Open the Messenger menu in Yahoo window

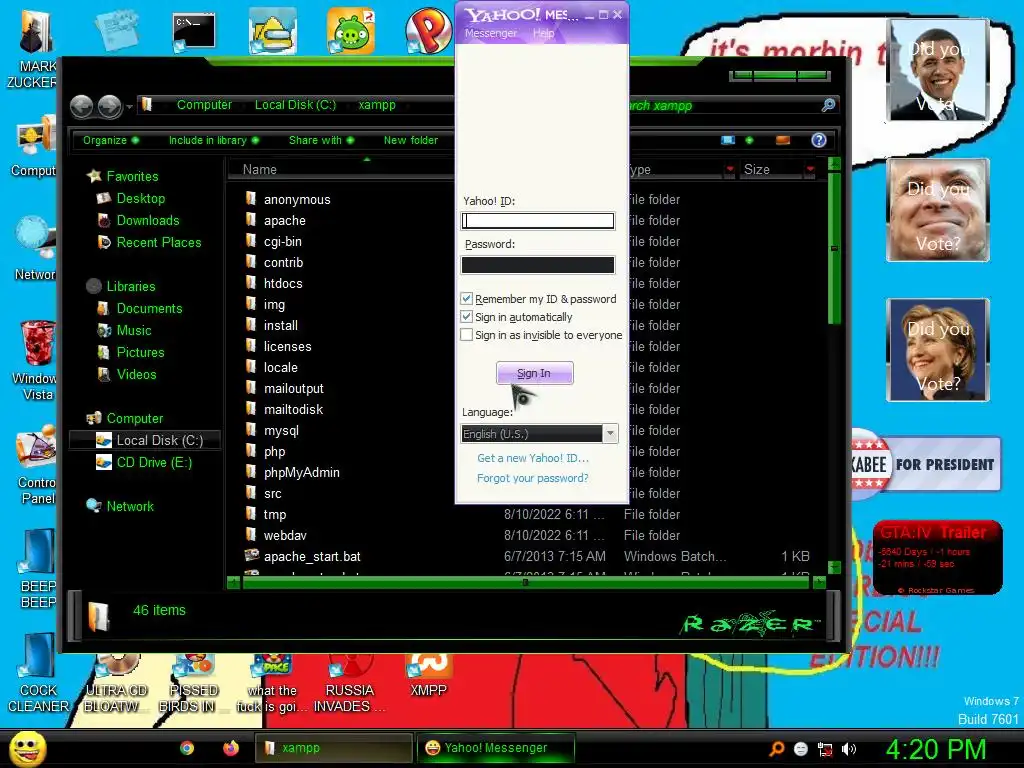point(490,33)
